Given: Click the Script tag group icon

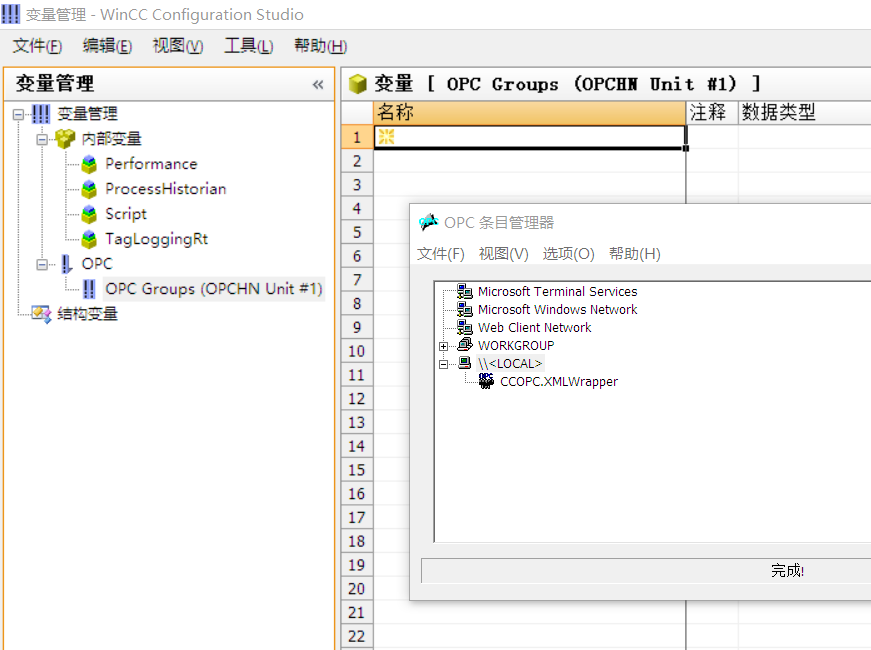Looking at the screenshot, I should coord(89,214).
